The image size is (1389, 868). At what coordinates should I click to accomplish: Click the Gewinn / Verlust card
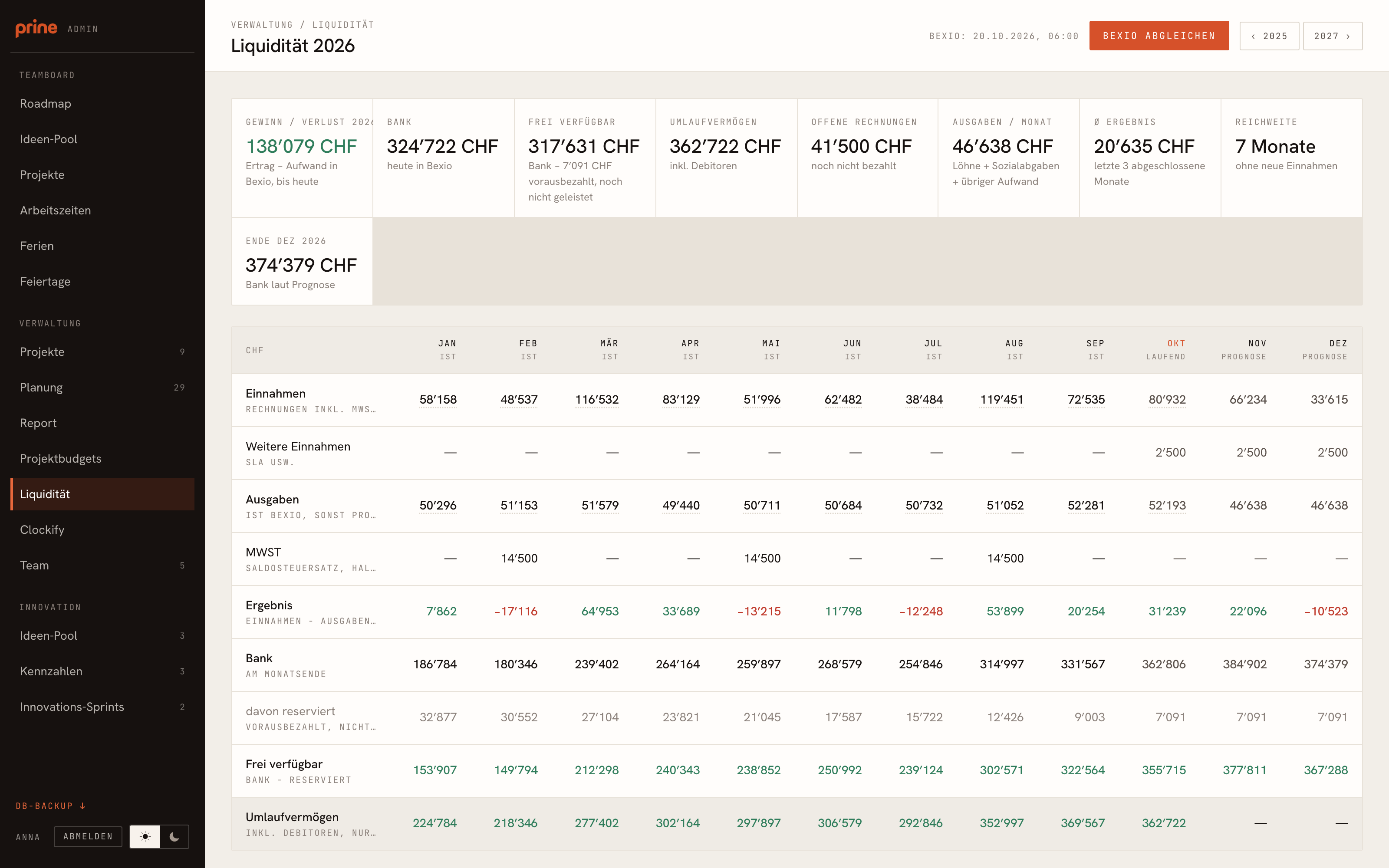click(x=302, y=158)
